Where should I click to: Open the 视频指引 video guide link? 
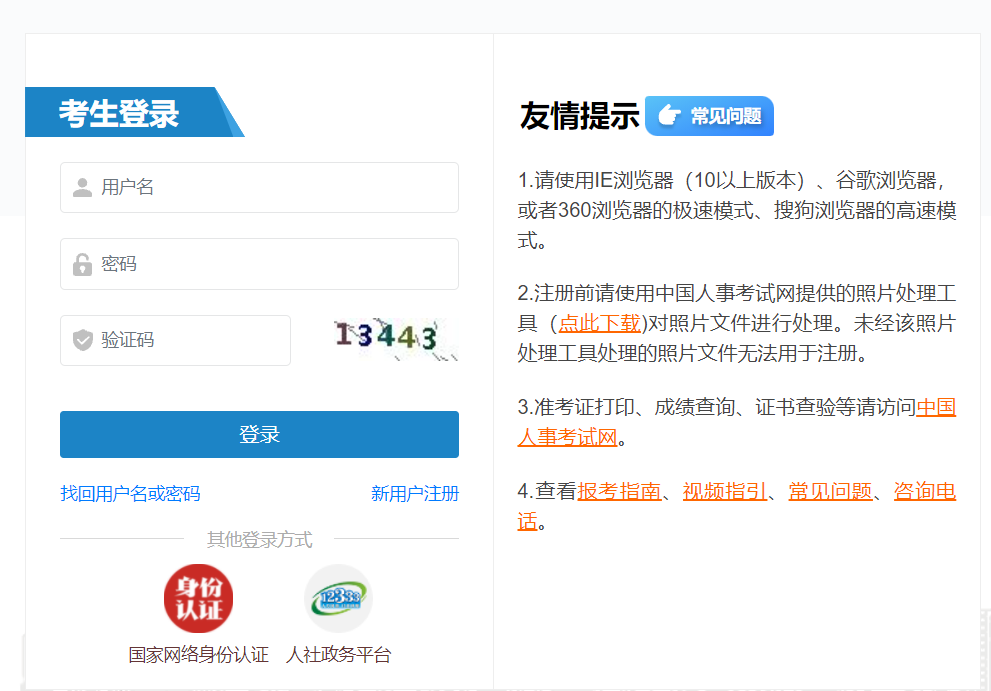click(x=724, y=491)
